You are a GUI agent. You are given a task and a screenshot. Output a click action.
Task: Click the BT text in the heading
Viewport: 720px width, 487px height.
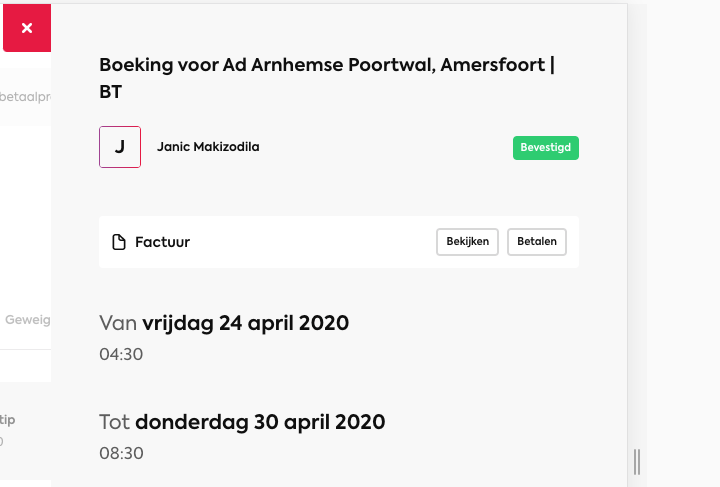coord(111,92)
